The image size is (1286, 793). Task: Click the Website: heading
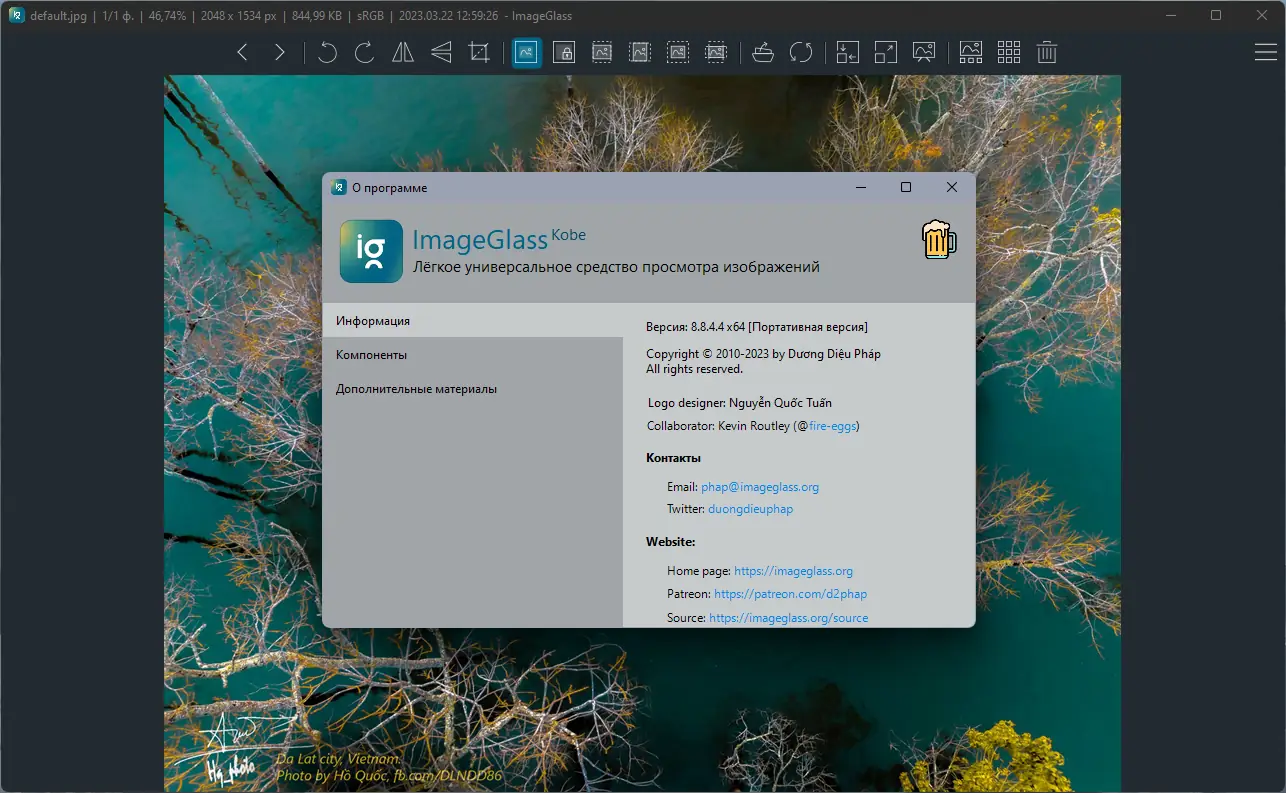[x=670, y=542]
